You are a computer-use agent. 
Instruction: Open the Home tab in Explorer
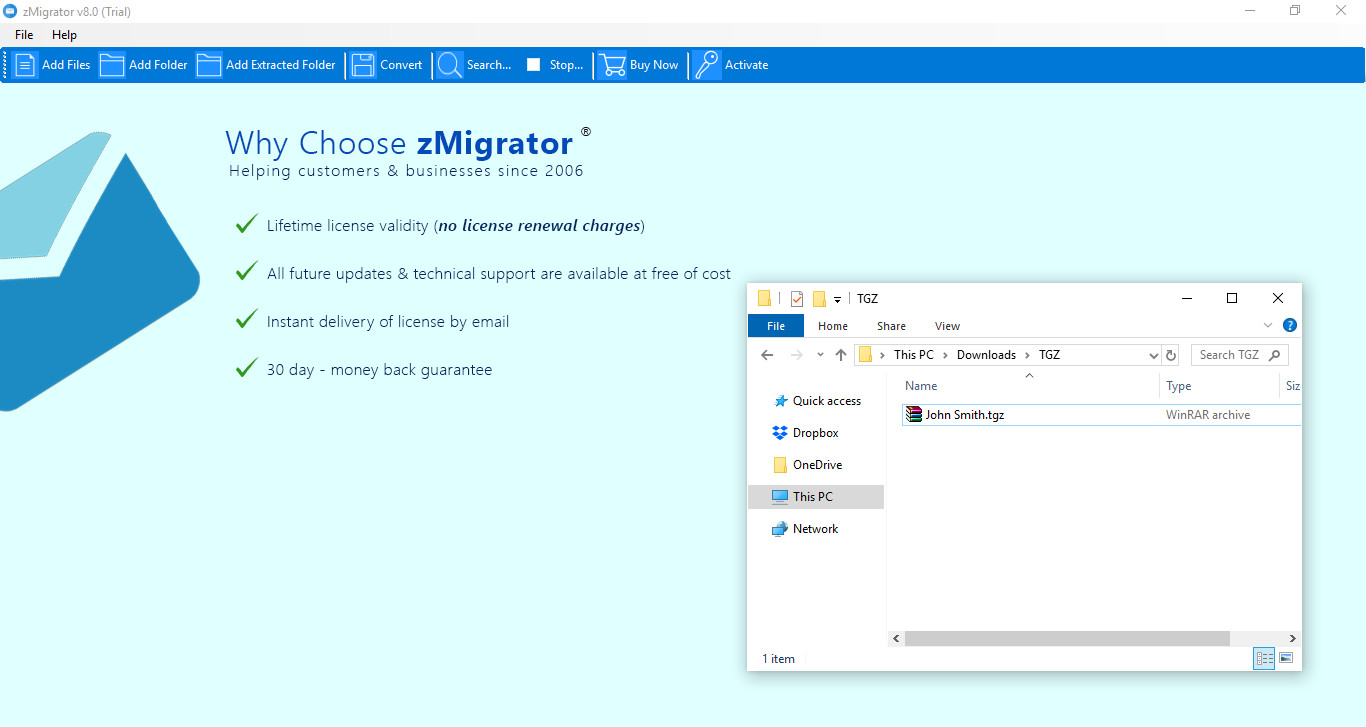pos(833,326)
